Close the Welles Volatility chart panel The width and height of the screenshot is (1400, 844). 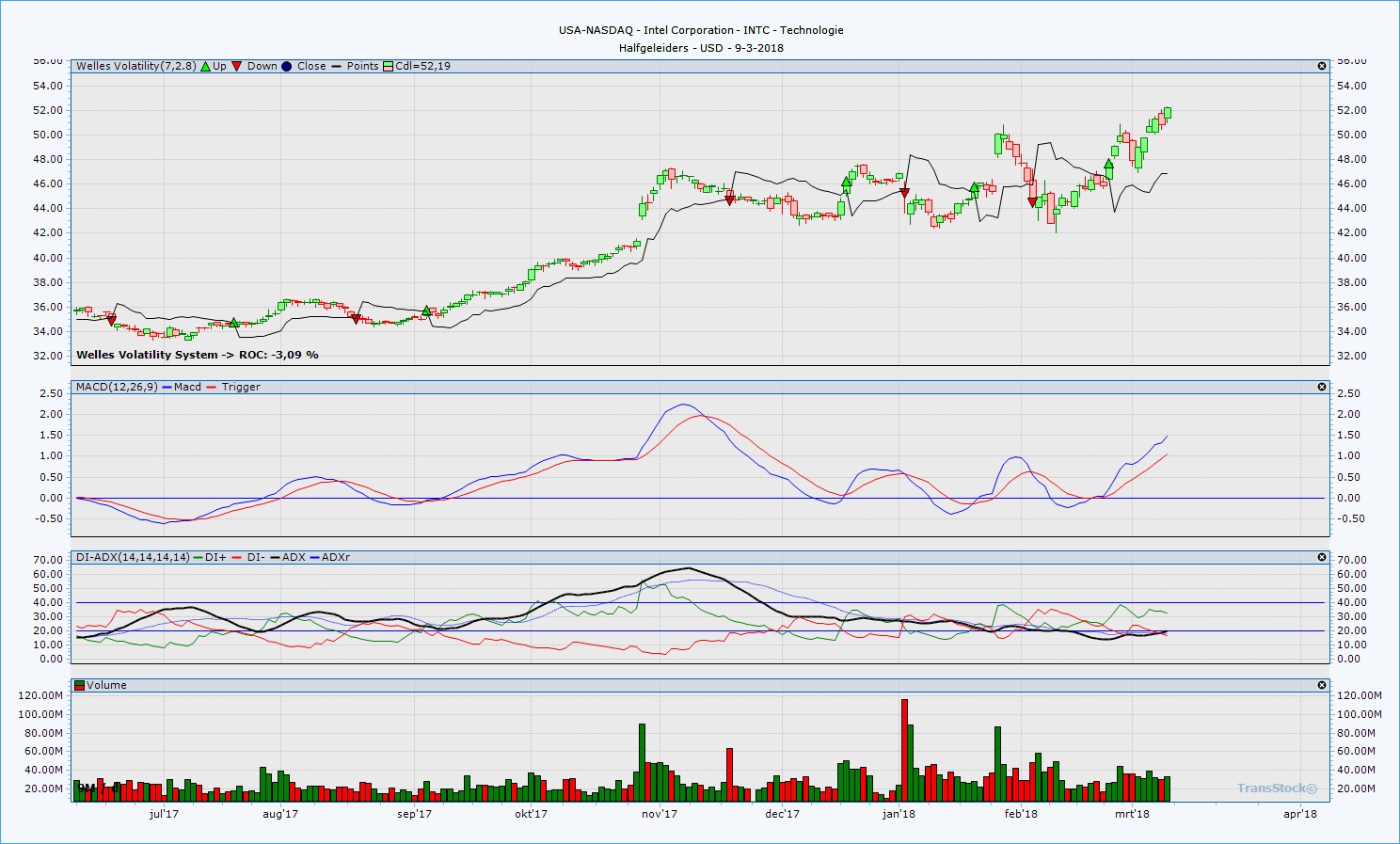(1322, 66)
